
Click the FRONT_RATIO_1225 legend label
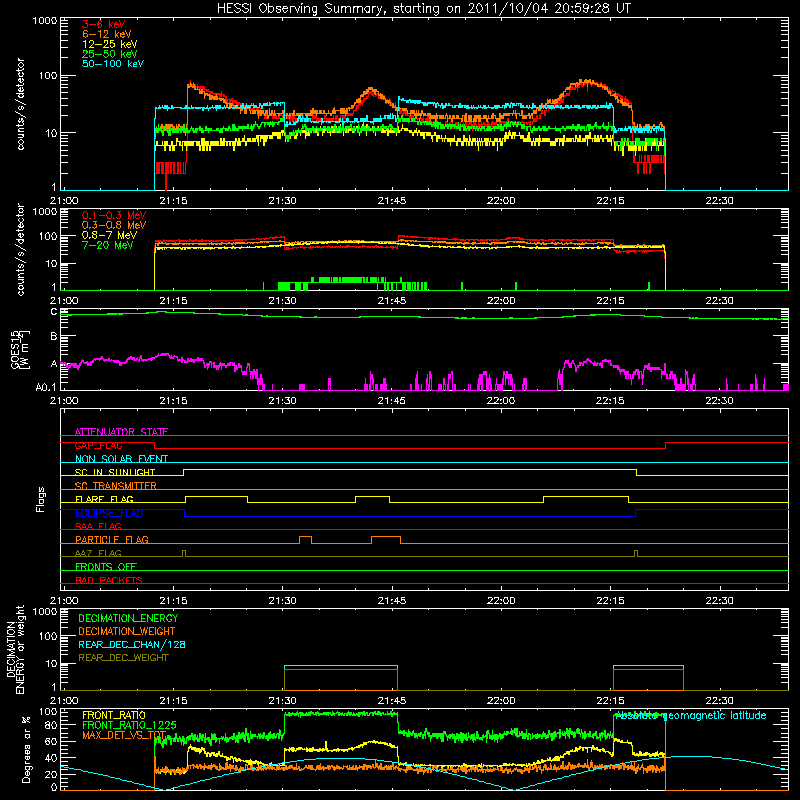pyautogui.click(x=129, y=725)
